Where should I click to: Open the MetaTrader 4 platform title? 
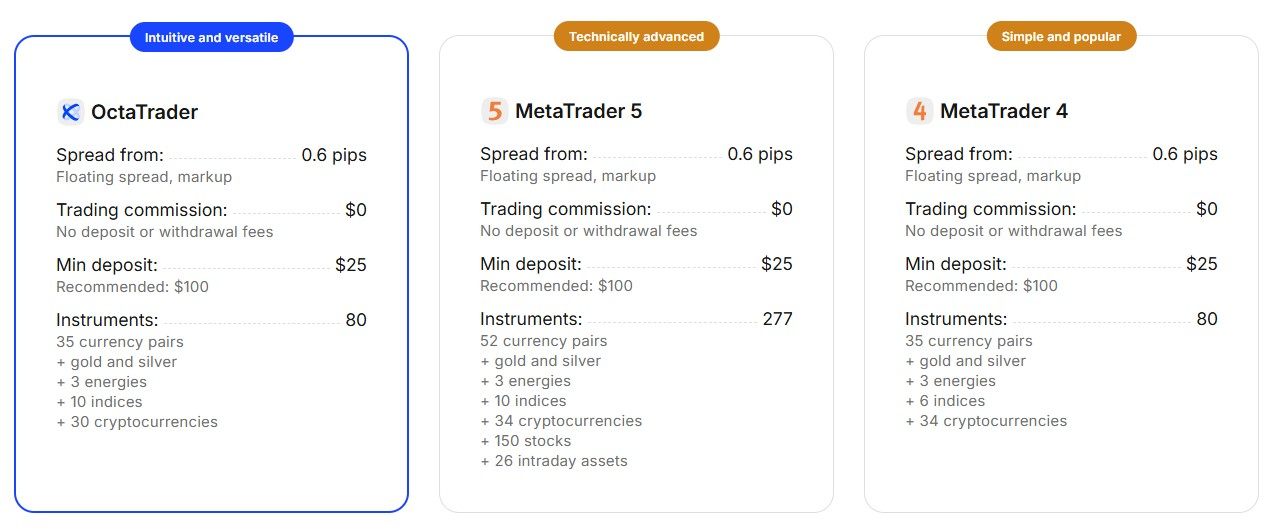click(x=1003, y=111)
